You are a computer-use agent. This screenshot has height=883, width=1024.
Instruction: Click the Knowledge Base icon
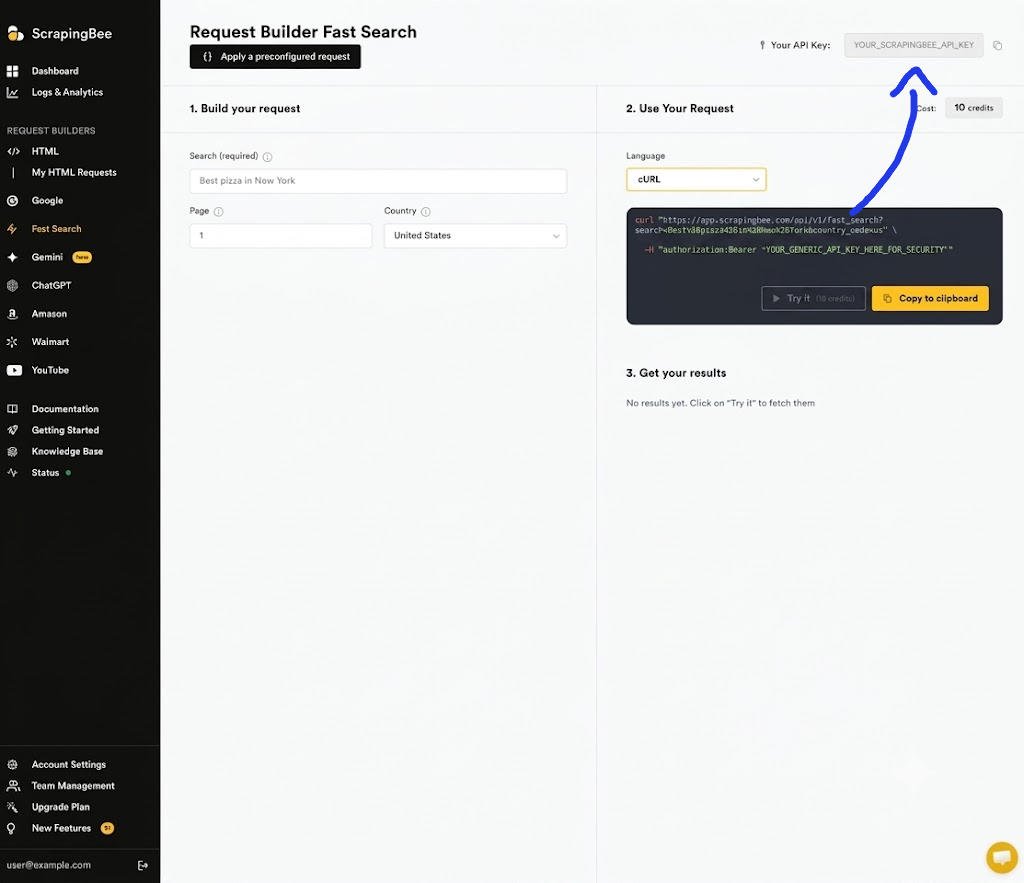click(12, 451)
